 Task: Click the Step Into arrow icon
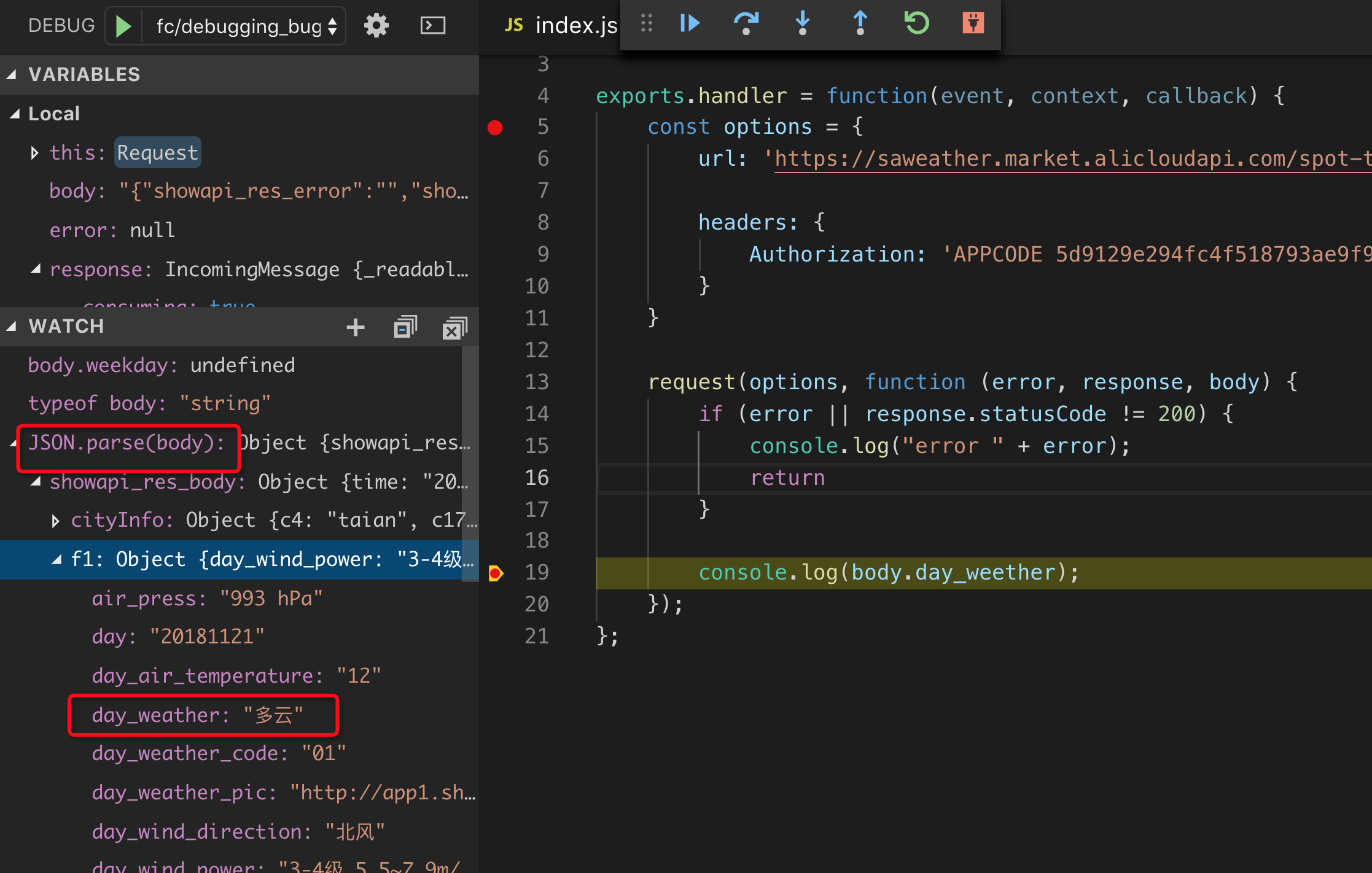pos(802,23)
